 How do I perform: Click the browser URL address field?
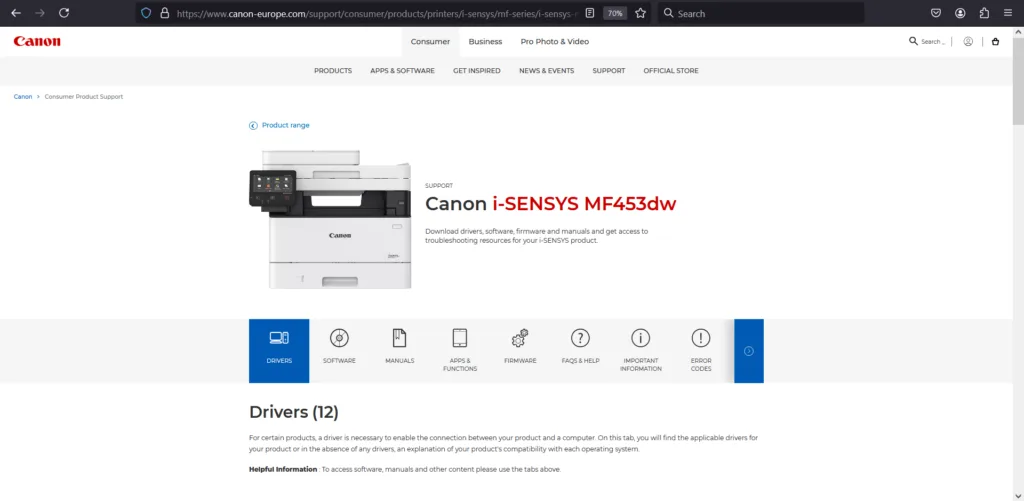pos(377,13)
